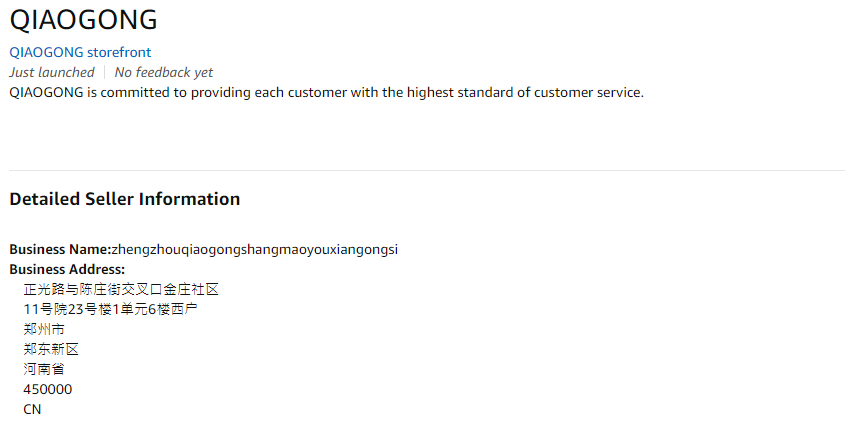Click the address line 正光路与陈庄街交叉口金庄社区
The height and width of the screenshot is (431, 845).
pos(120,289)
